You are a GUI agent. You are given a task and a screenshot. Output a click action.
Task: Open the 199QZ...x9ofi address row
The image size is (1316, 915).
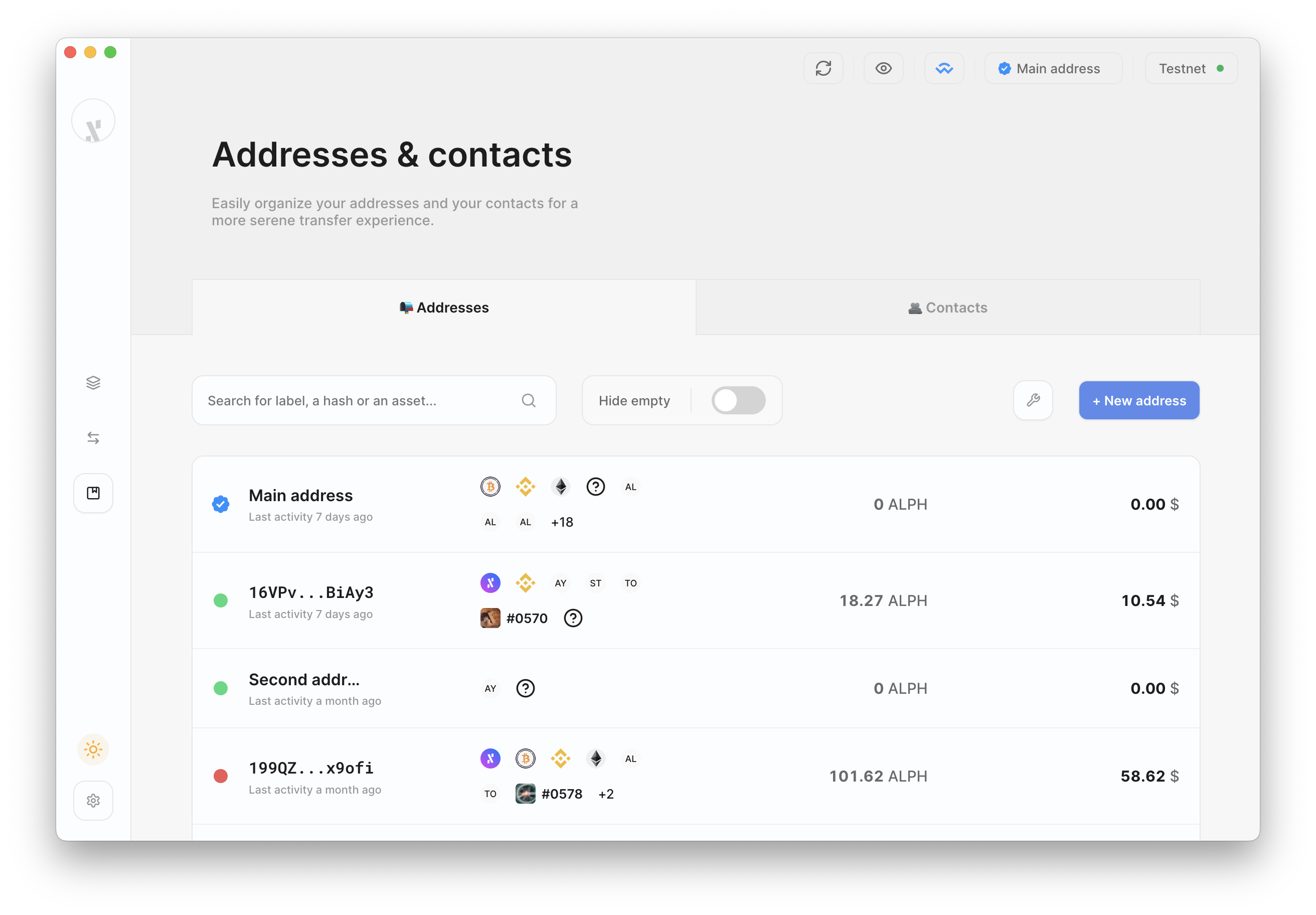tap(696, 776)
